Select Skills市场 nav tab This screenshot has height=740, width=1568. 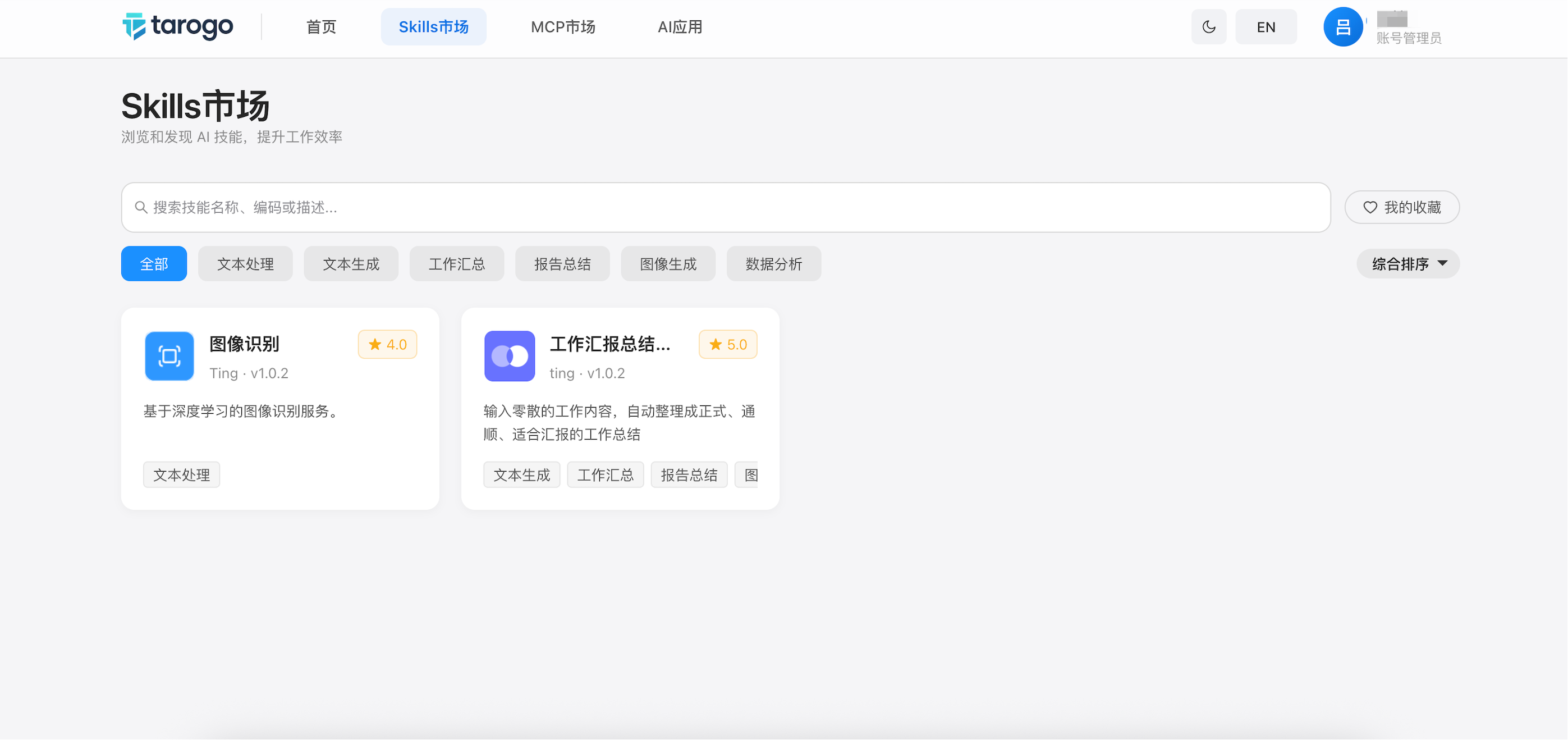[x=433, y=27]
